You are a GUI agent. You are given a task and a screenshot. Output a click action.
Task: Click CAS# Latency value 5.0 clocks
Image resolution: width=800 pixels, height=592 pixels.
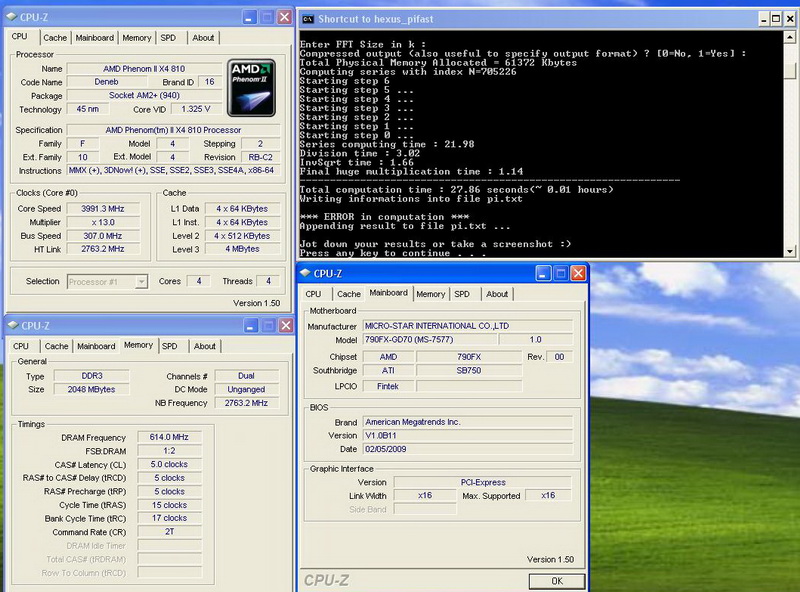coord(169,464)
